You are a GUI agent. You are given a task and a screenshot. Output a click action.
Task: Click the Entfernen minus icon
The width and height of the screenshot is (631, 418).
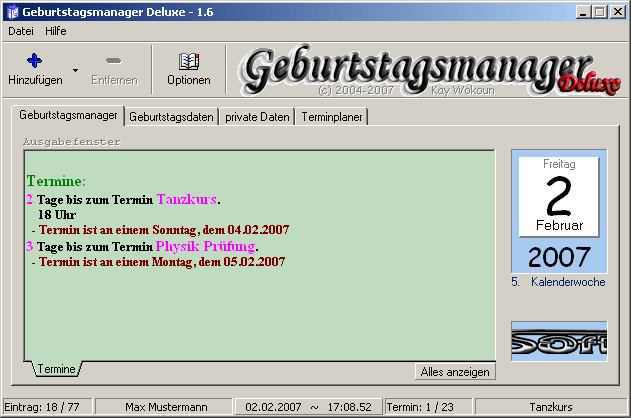click(x=113, y=61)
